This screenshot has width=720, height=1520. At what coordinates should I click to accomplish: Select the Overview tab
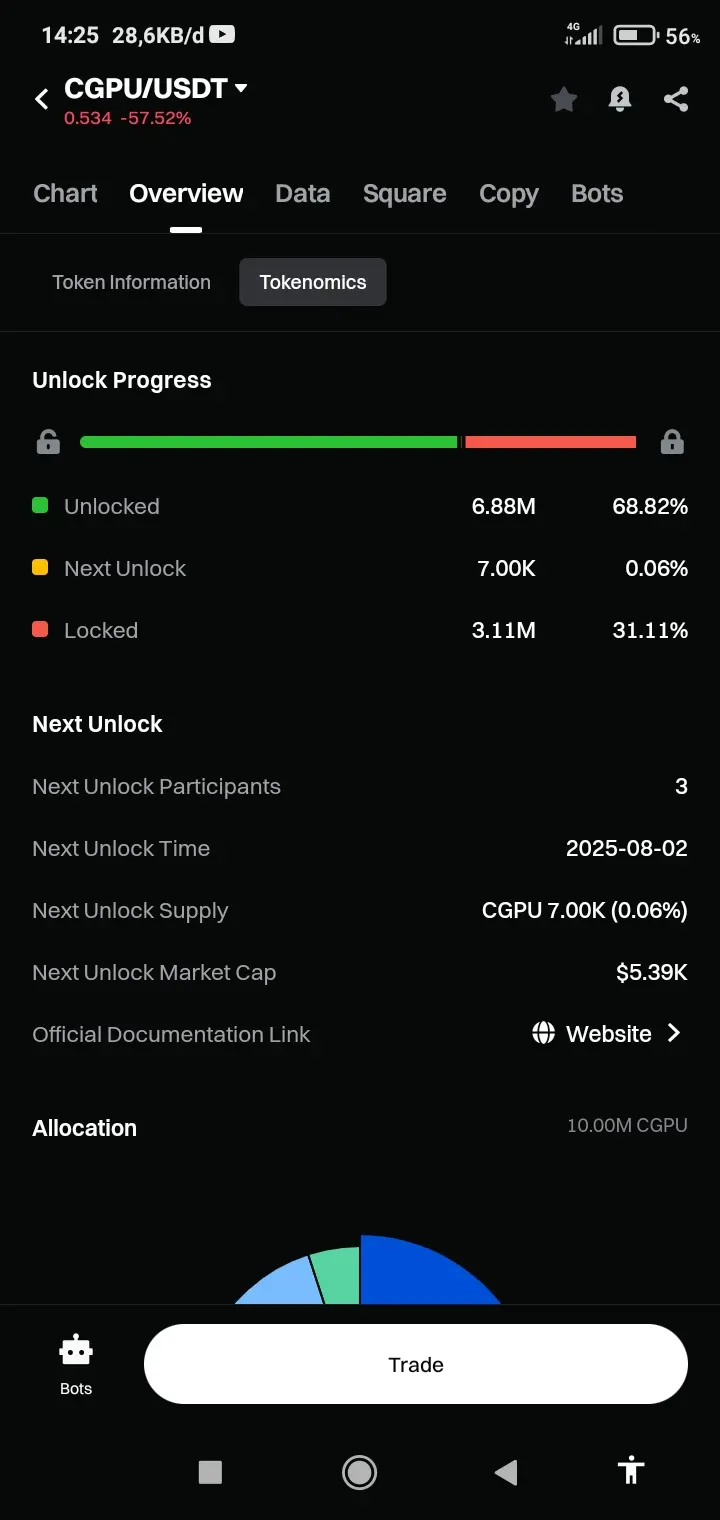tap(186, 194)
